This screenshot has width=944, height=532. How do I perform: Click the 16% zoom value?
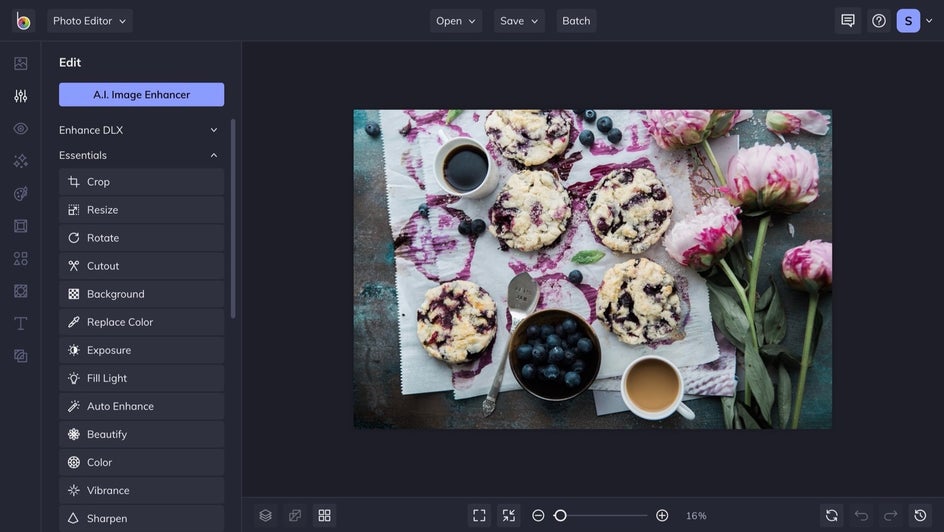(696, 516)
